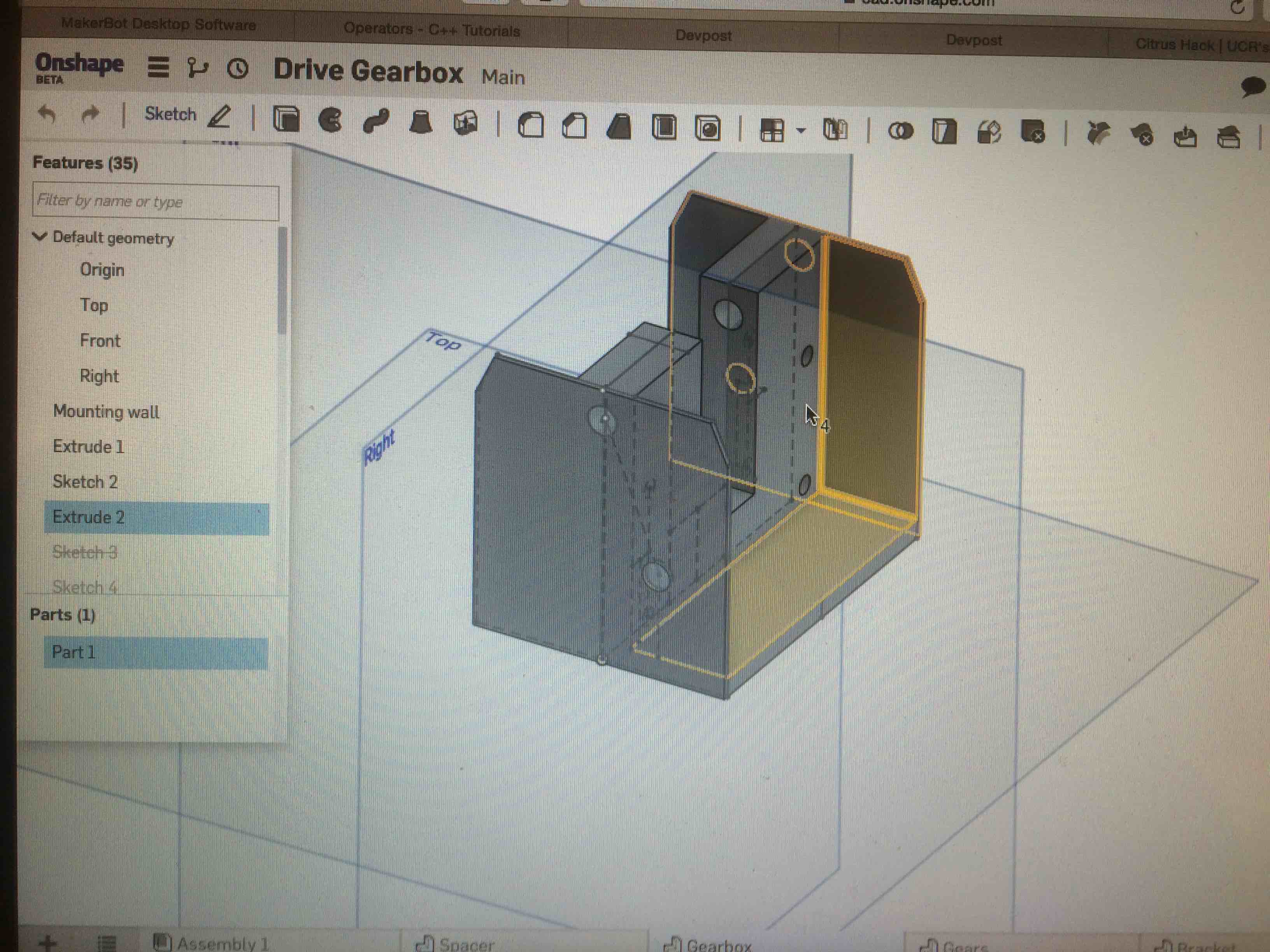The image size is (1270, 952).
Task: Choose the Fillet tool icon
Action: pyautogui.click(x=530, y=125)
